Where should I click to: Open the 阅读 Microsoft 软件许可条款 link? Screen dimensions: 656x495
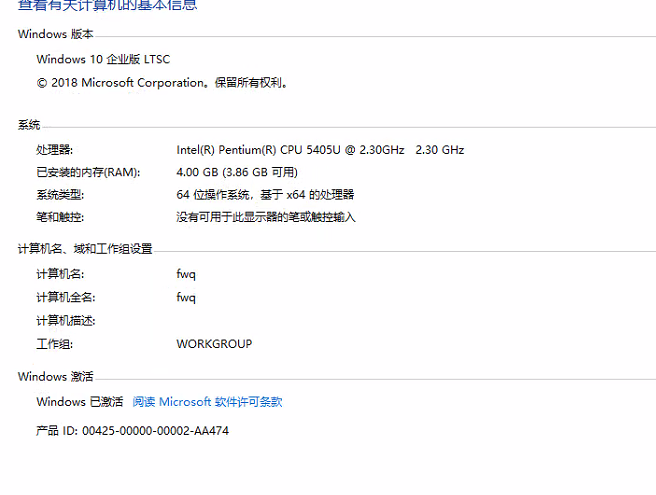[208, 402]
